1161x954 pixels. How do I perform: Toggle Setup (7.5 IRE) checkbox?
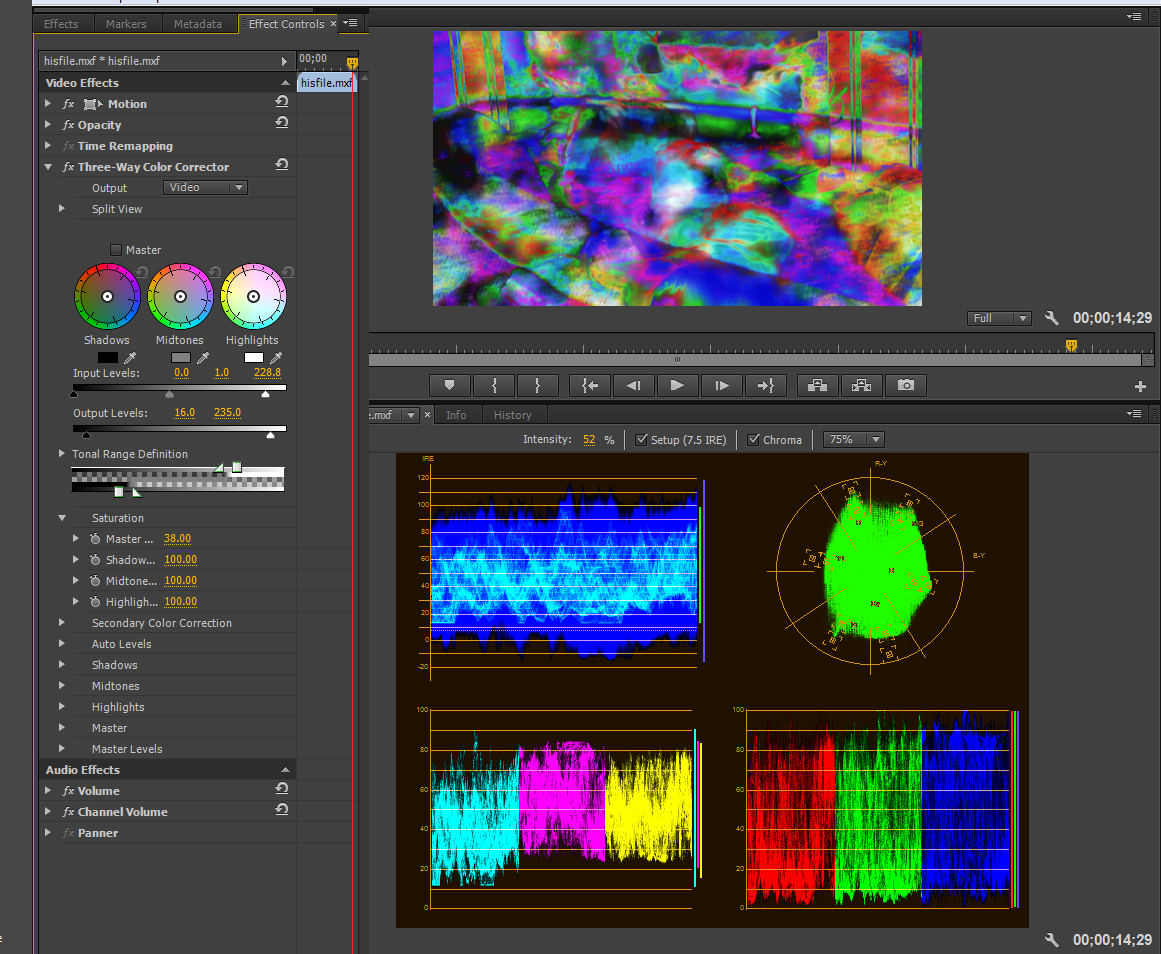click(641, 440)
